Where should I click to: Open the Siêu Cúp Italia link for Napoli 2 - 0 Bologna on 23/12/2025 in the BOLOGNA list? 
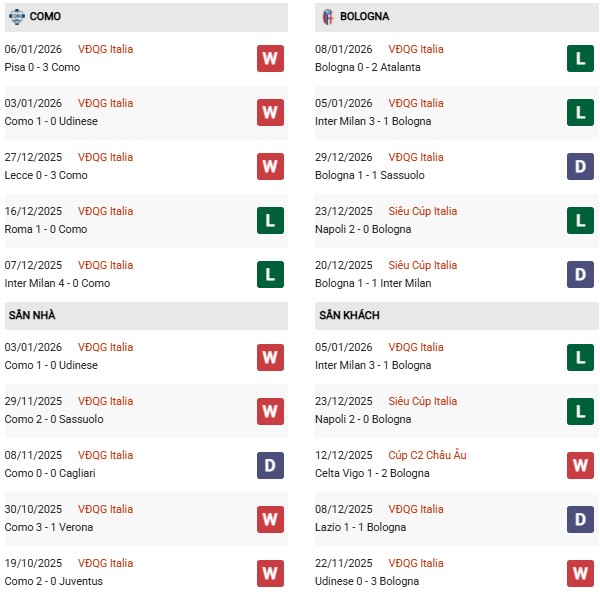[418, 211]
